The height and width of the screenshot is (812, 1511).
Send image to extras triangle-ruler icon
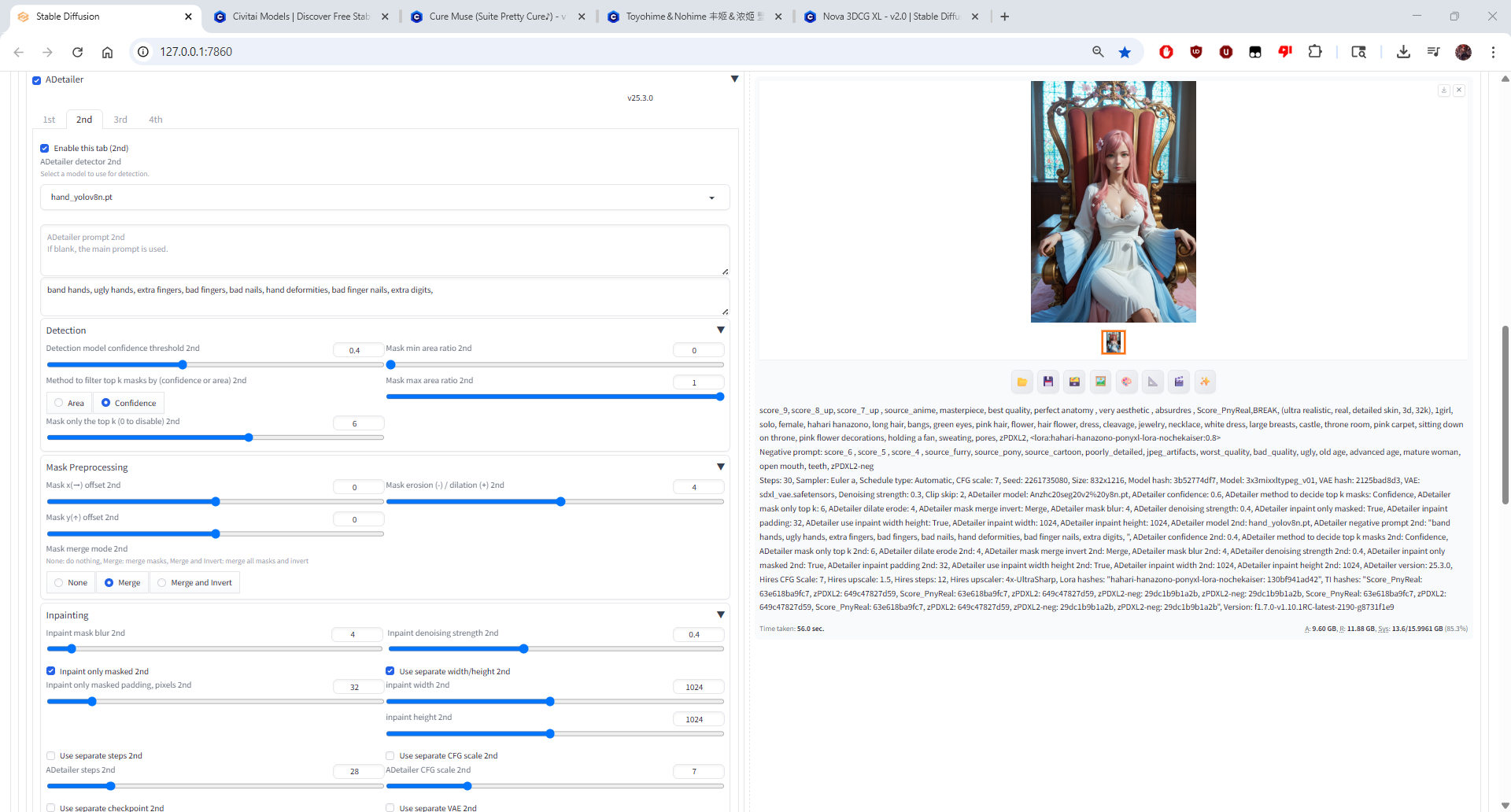coord(1153,382)
